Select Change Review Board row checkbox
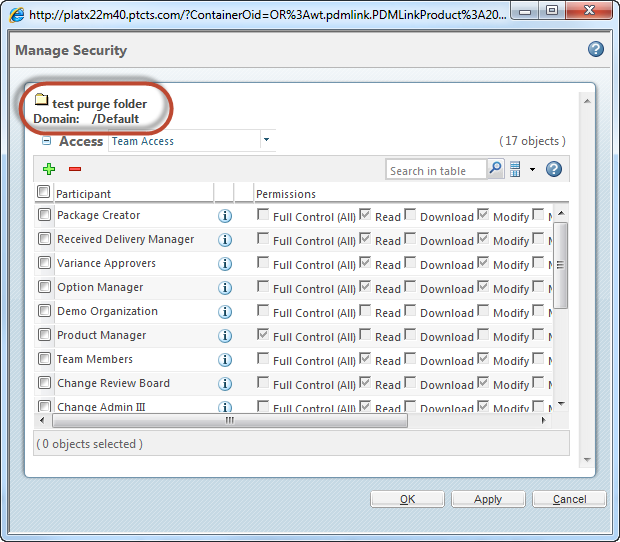620x542 pixels. (44, 383)
